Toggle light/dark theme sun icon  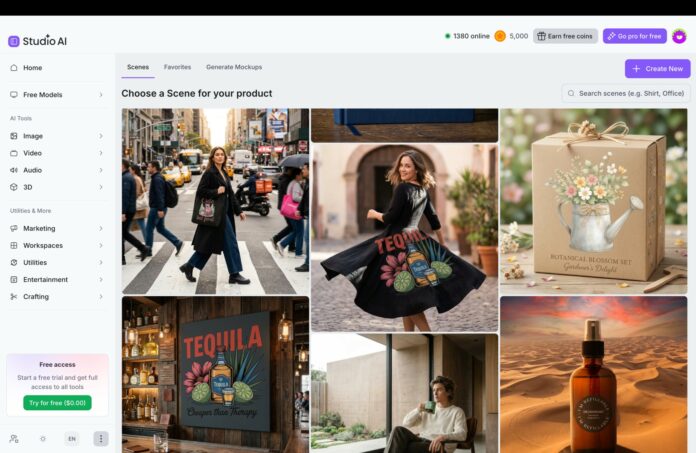(x=43, y=439)
